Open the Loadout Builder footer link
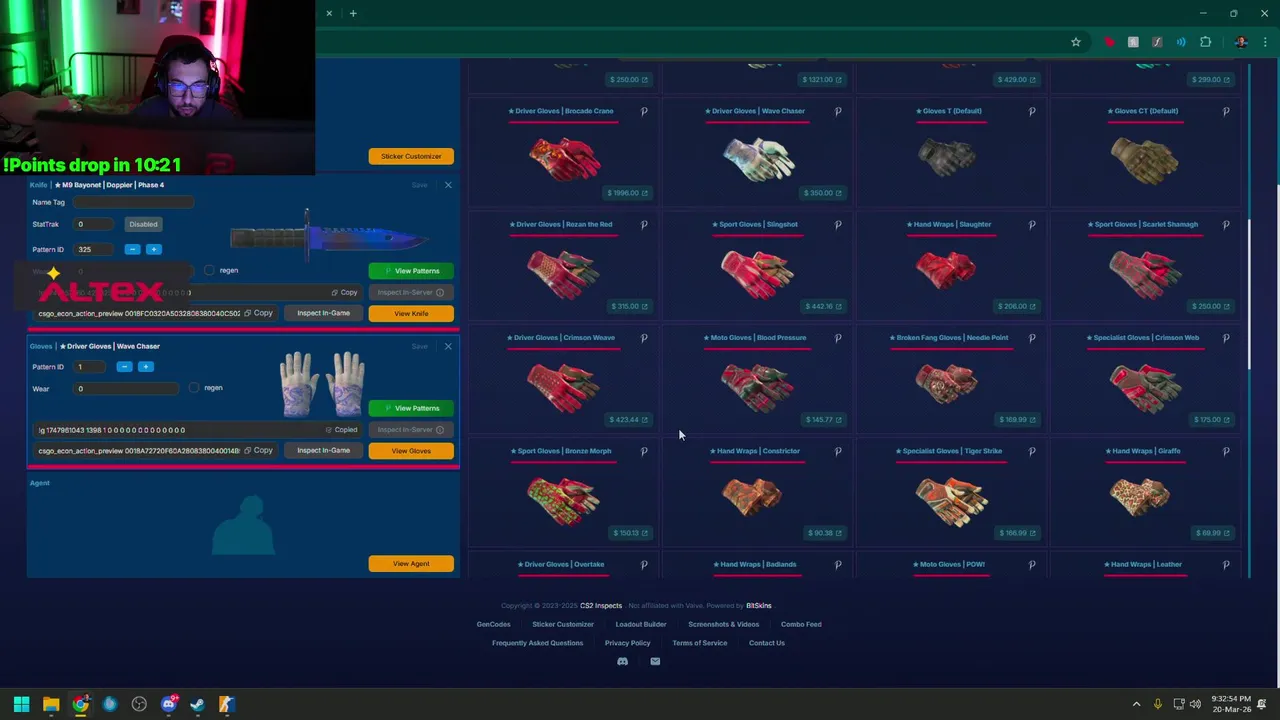The height and width of the screenshot is (720, 1280). 641,624
